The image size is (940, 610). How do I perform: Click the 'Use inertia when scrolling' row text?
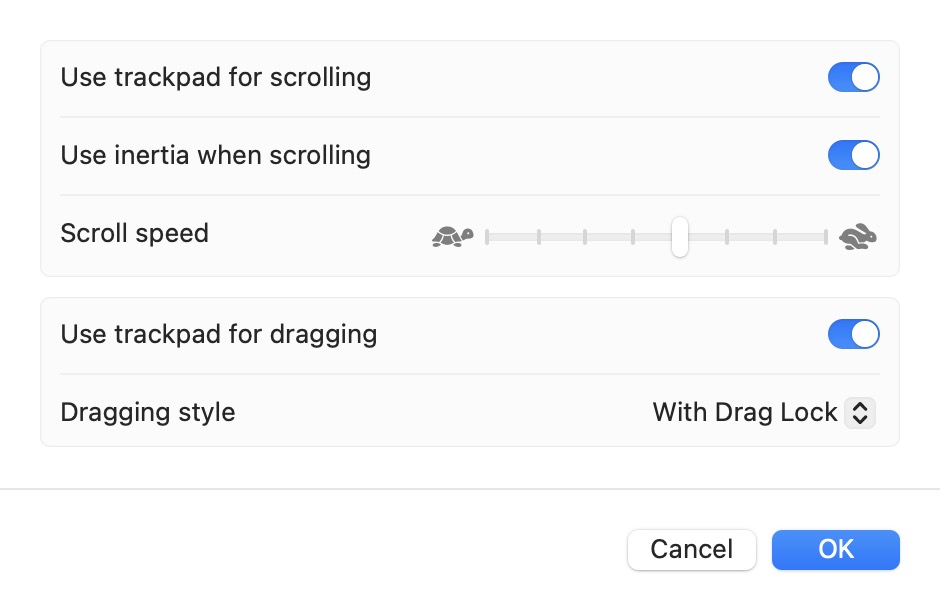point(216,155)
